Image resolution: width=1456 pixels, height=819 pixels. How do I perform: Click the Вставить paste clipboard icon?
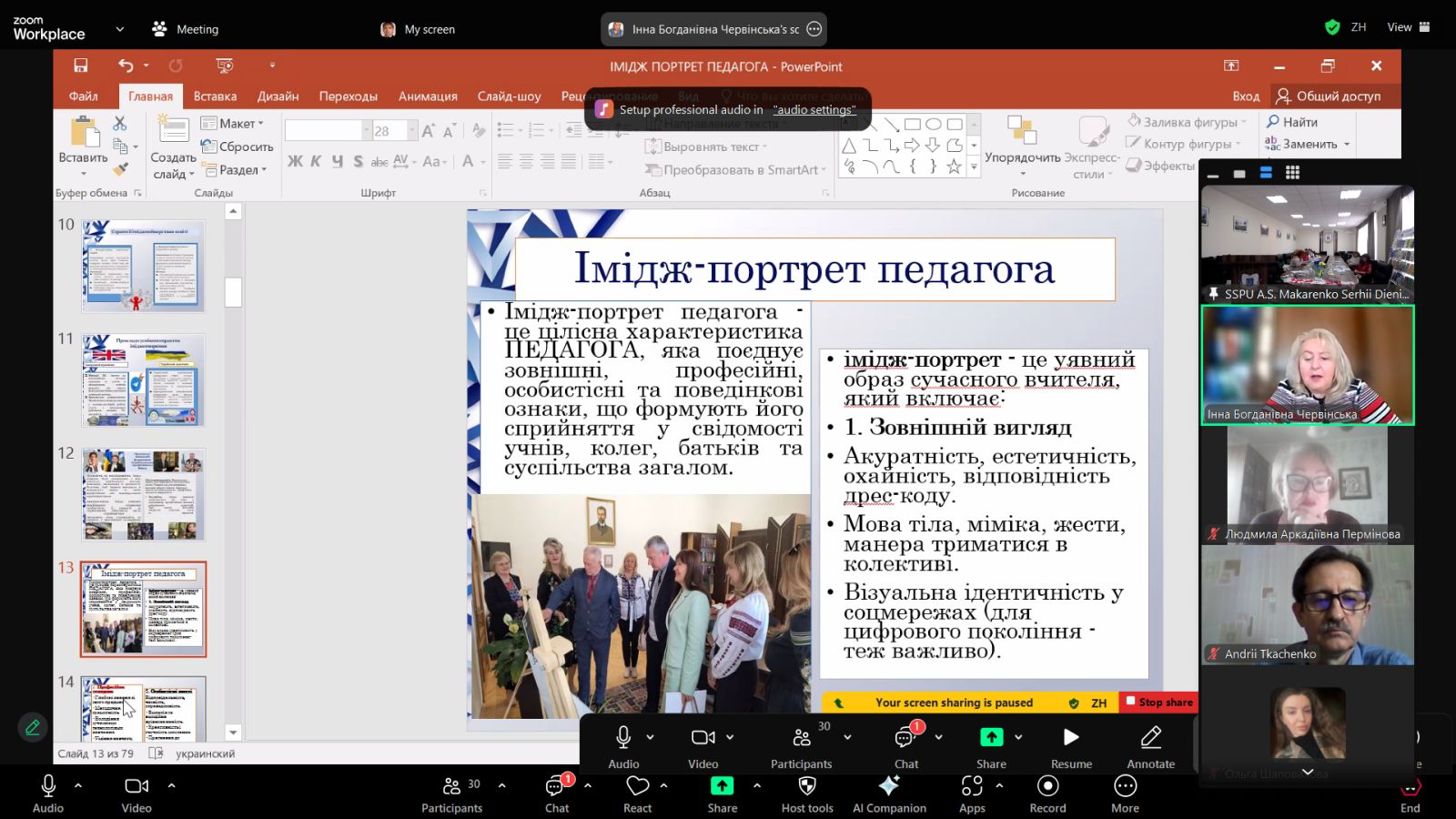click(84, 132)
